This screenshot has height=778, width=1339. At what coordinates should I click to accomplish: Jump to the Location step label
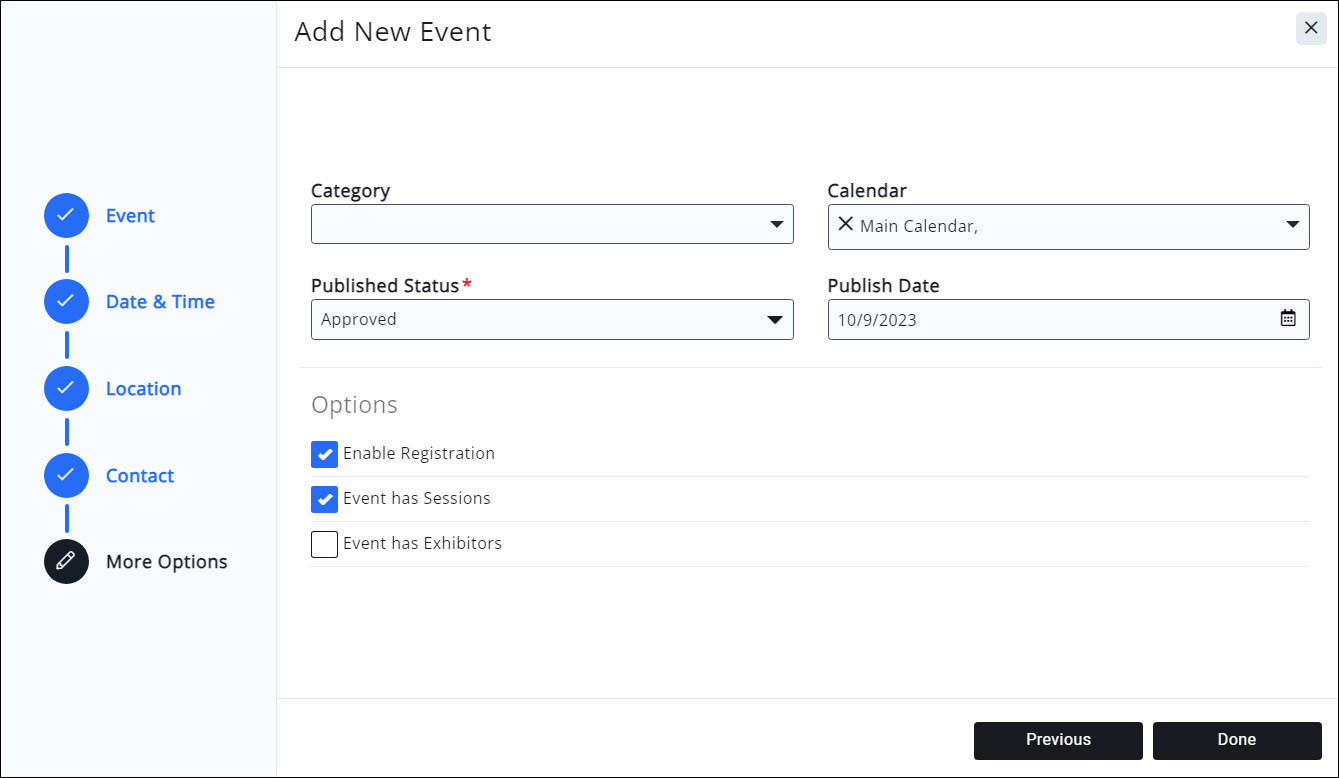click(143, 389)
